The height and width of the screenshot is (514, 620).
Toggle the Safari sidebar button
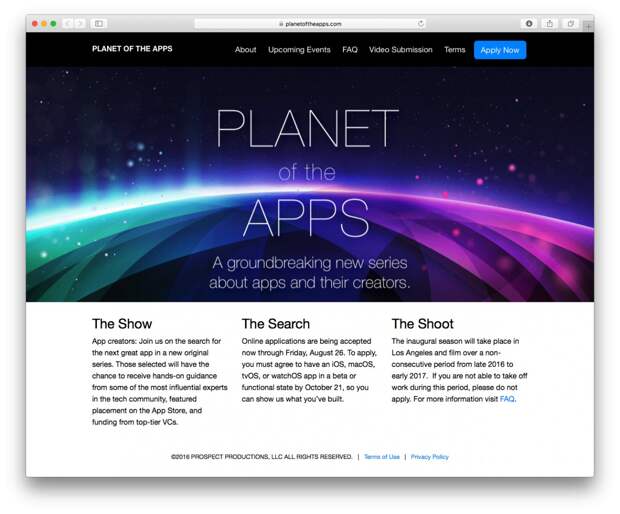tap(99, 24)
